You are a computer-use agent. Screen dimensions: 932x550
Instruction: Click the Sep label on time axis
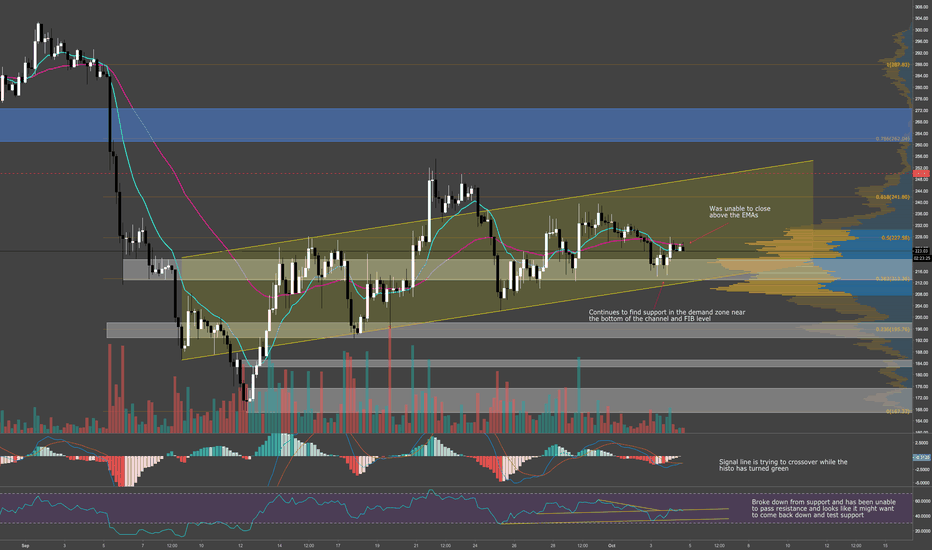pyautogui.click(x=25, y=545)
